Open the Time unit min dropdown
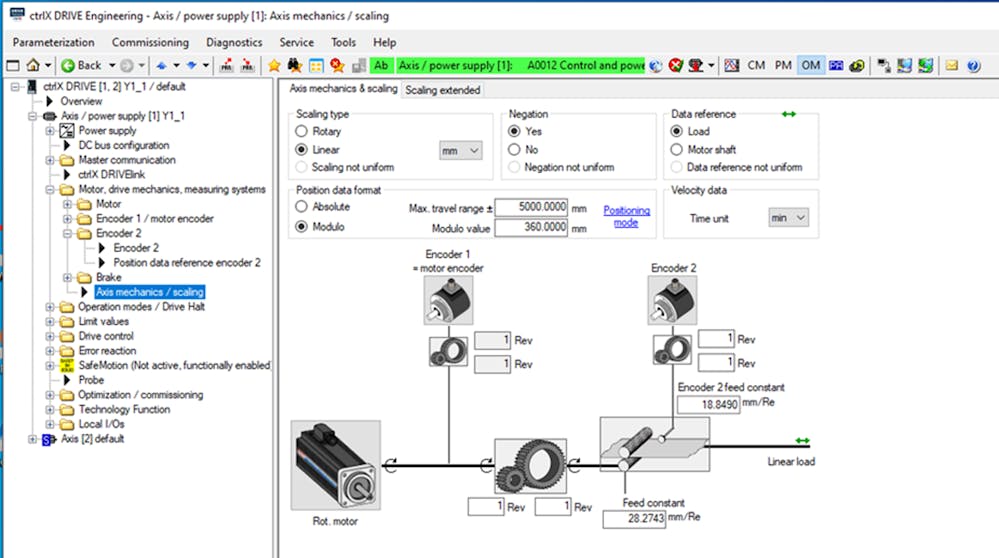Viewport: 999px width, 558px height. 788,218
